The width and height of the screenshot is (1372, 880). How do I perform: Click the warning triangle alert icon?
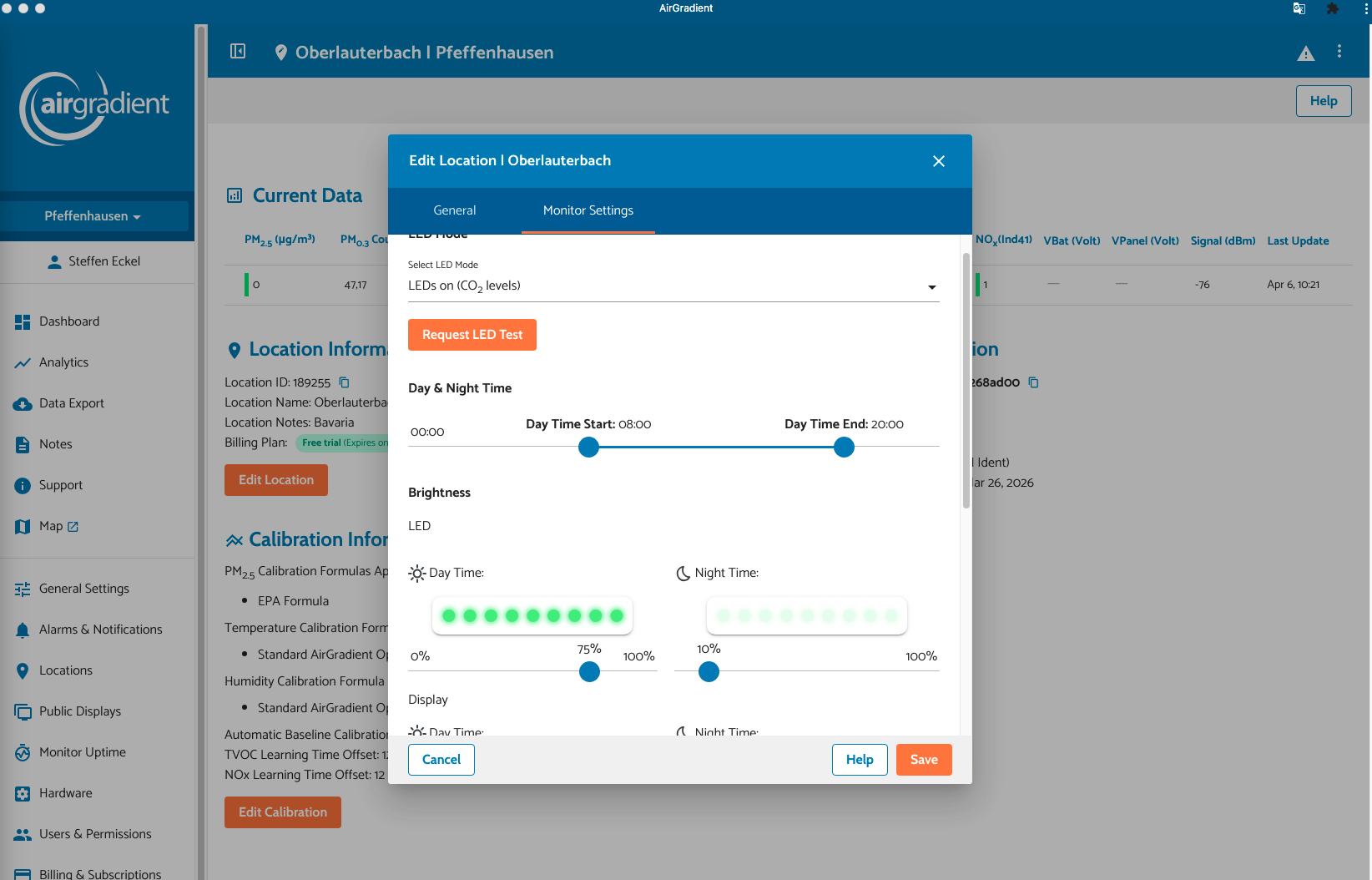[1305, 54]
